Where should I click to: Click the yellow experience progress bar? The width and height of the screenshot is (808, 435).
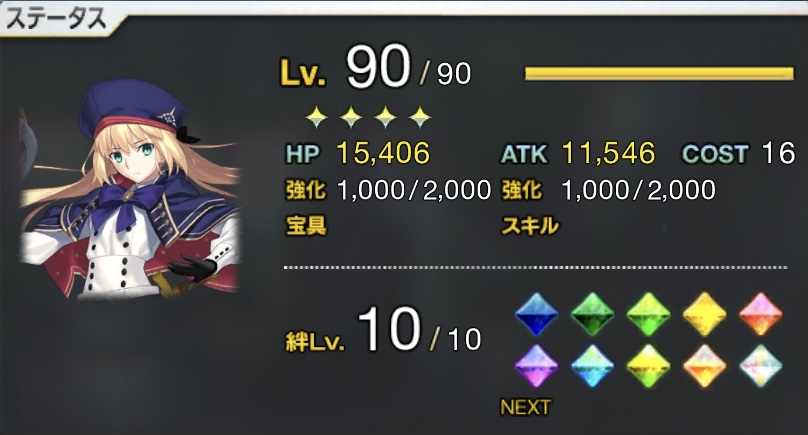tap(659, 73)
